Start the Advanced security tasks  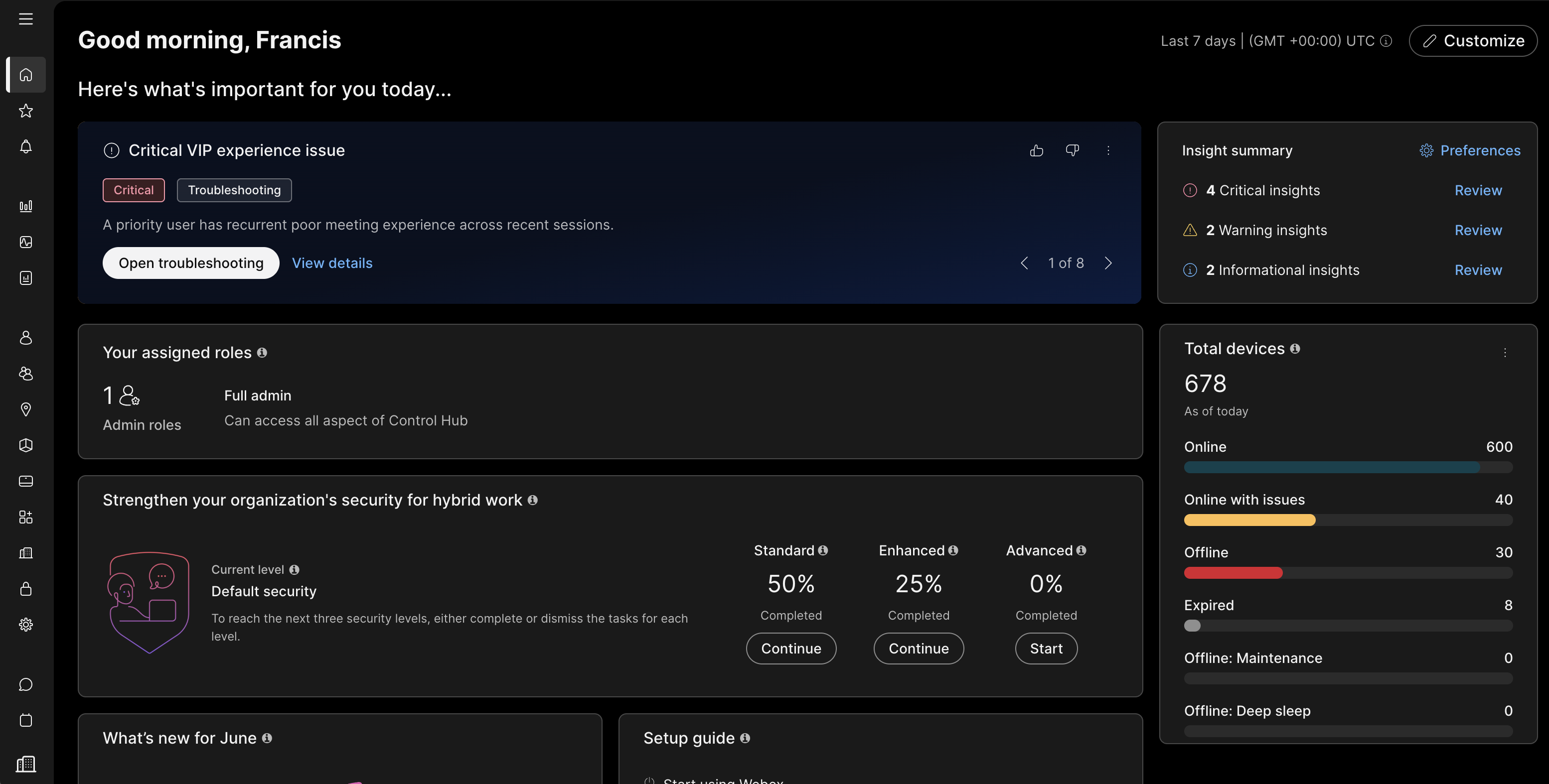(1046, 649)
